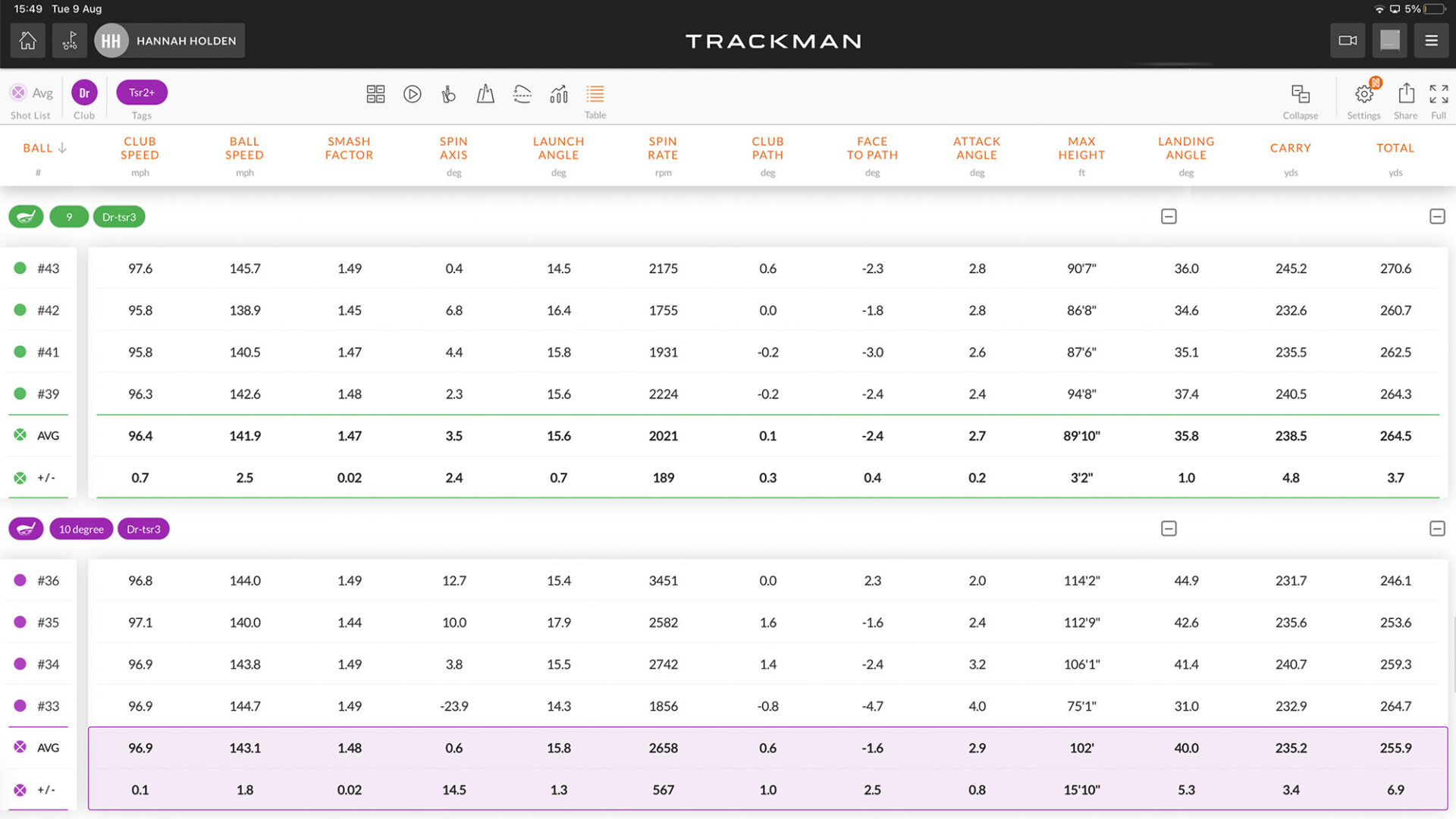1456x819 pixels.
Task: Collapse the Dr-tsr3 9 club group
Action: coord(1169,216)
